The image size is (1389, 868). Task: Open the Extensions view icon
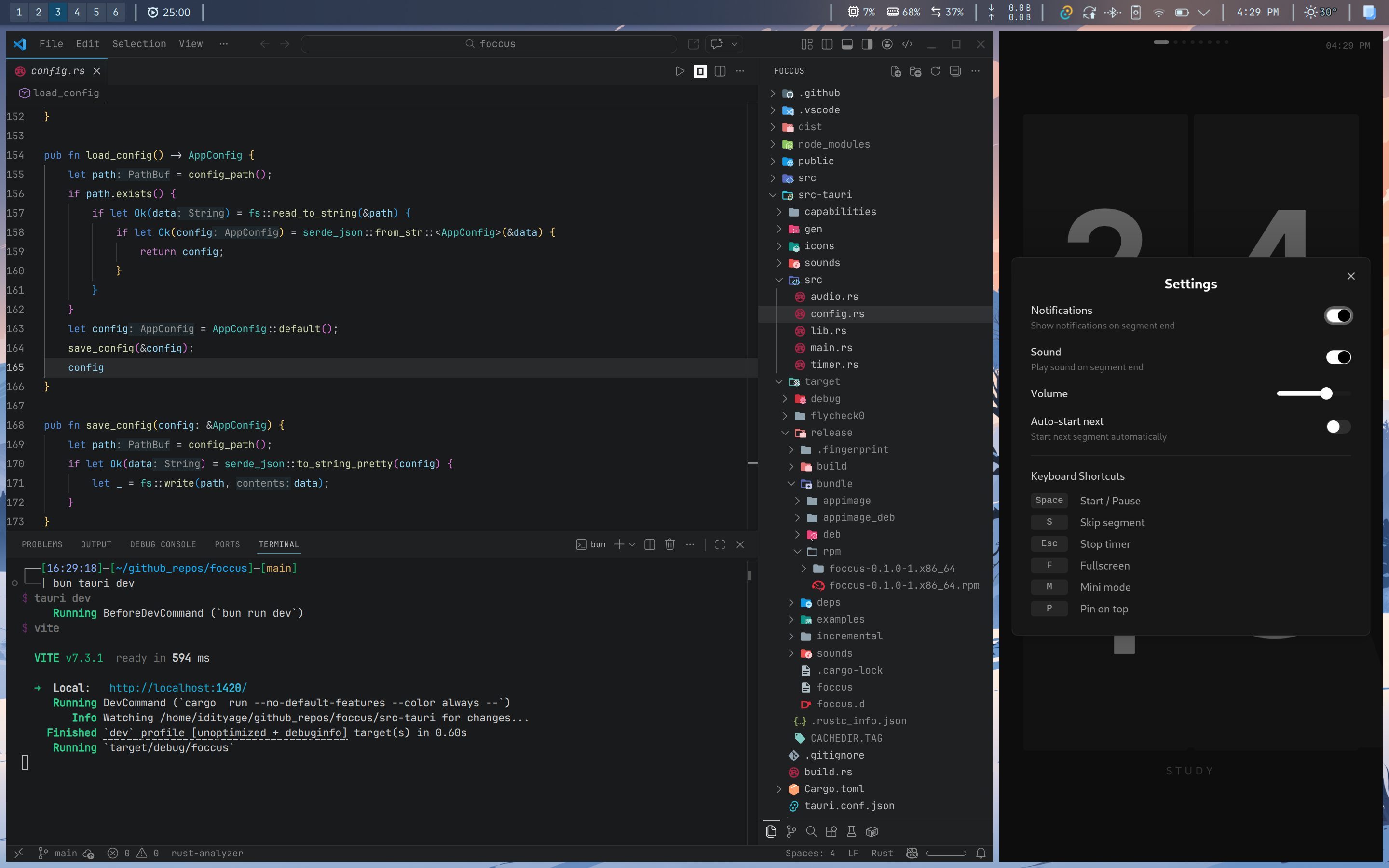click(831, 831)
